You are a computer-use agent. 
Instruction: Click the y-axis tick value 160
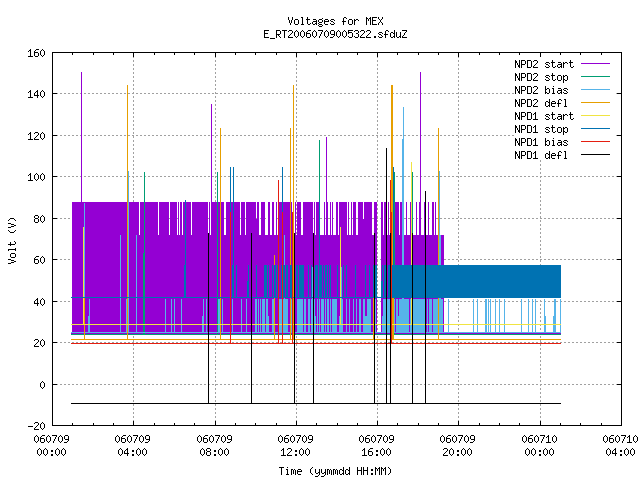point(36,53)
